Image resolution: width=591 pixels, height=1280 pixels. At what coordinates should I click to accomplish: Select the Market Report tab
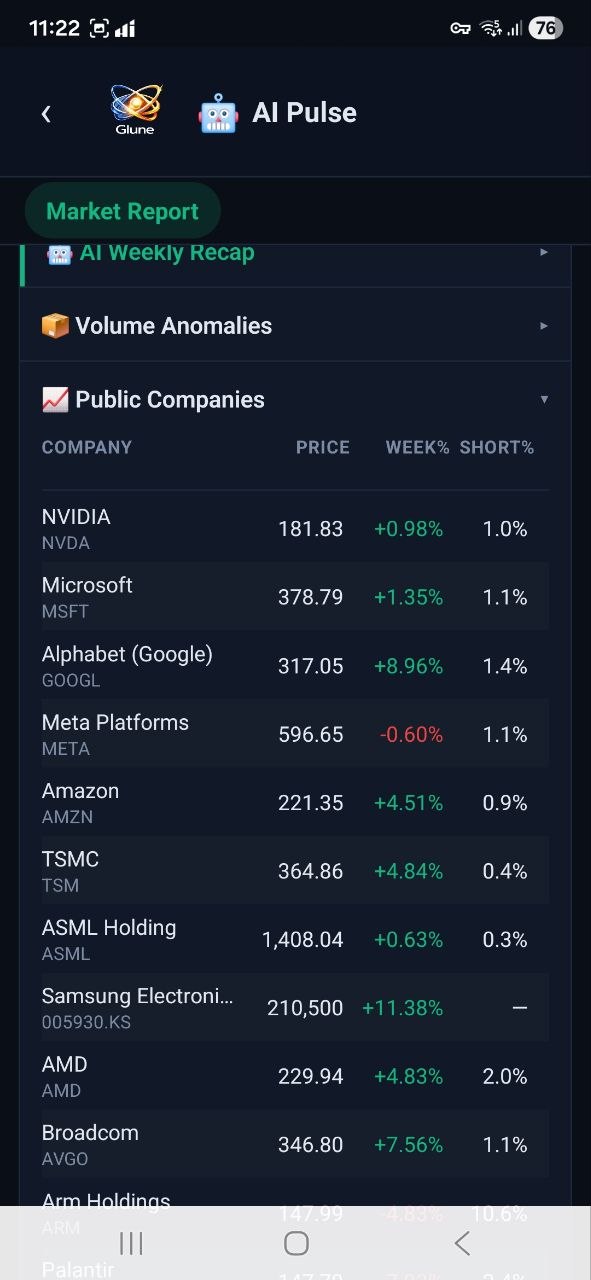click(x=122, y=211)
